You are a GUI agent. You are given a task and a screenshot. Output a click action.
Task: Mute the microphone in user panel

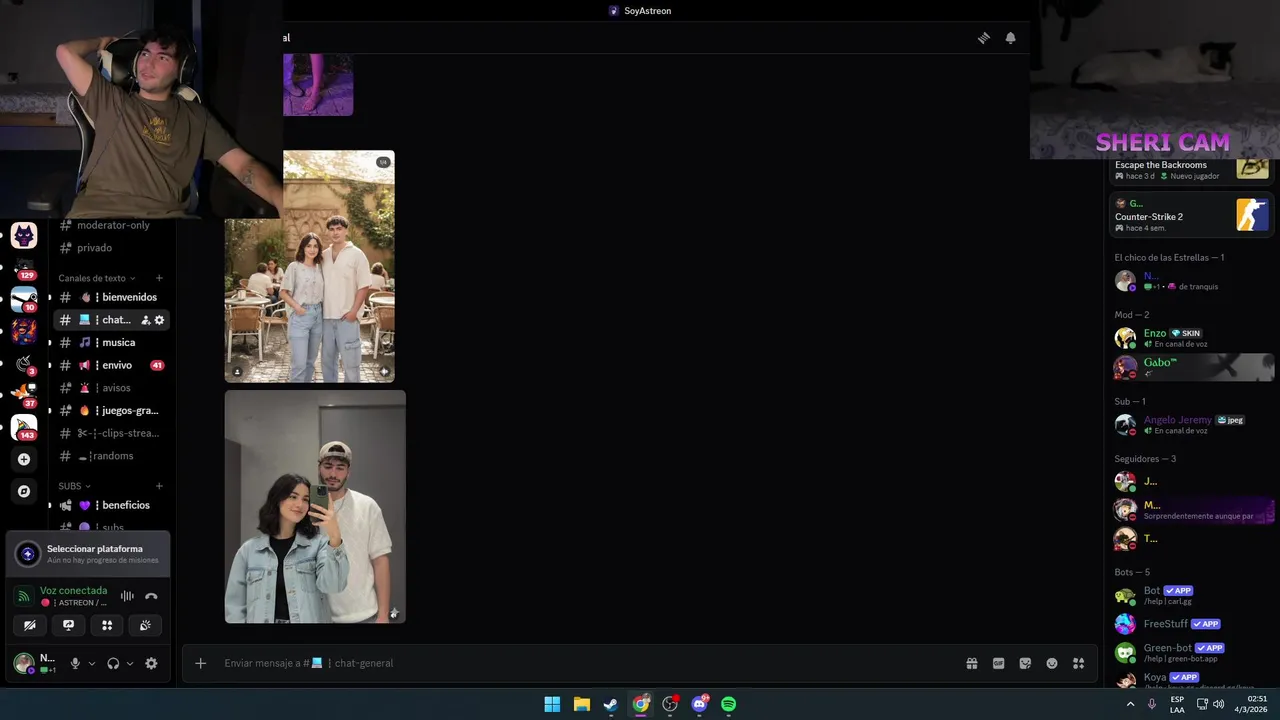click(x=75, y=663)
